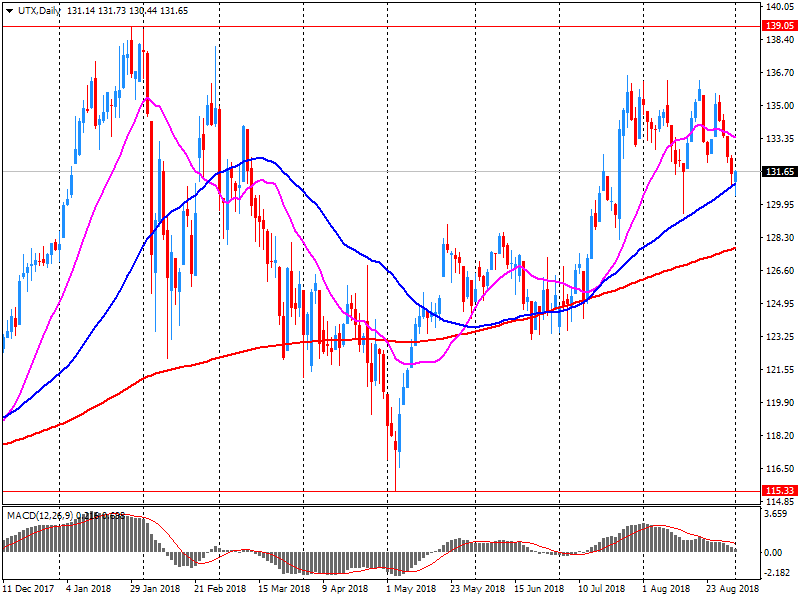This screenshot has width=800, height=600.
Task: Click the 133.35 price scale value
Action: pos(780,139)
